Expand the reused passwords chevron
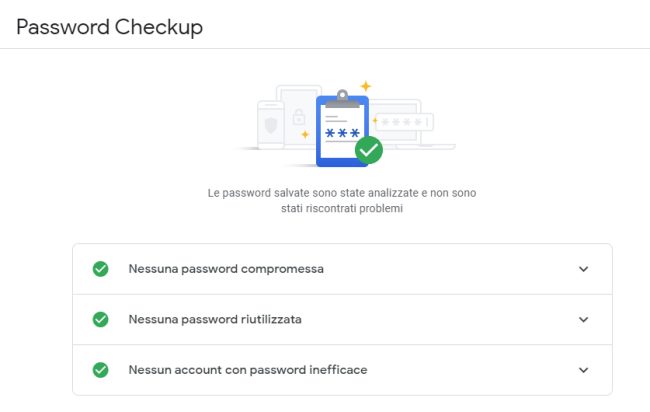The image size is (650, 412). click(583, 320)
